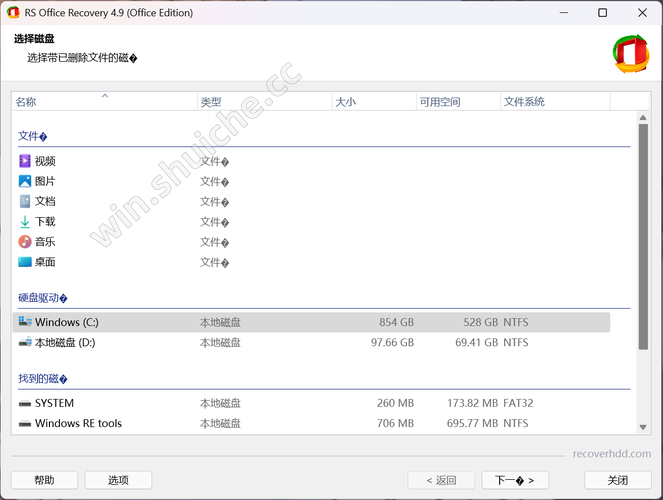Click the 硬盘驱动 group header
663x500 pixels.
point(43,298)
